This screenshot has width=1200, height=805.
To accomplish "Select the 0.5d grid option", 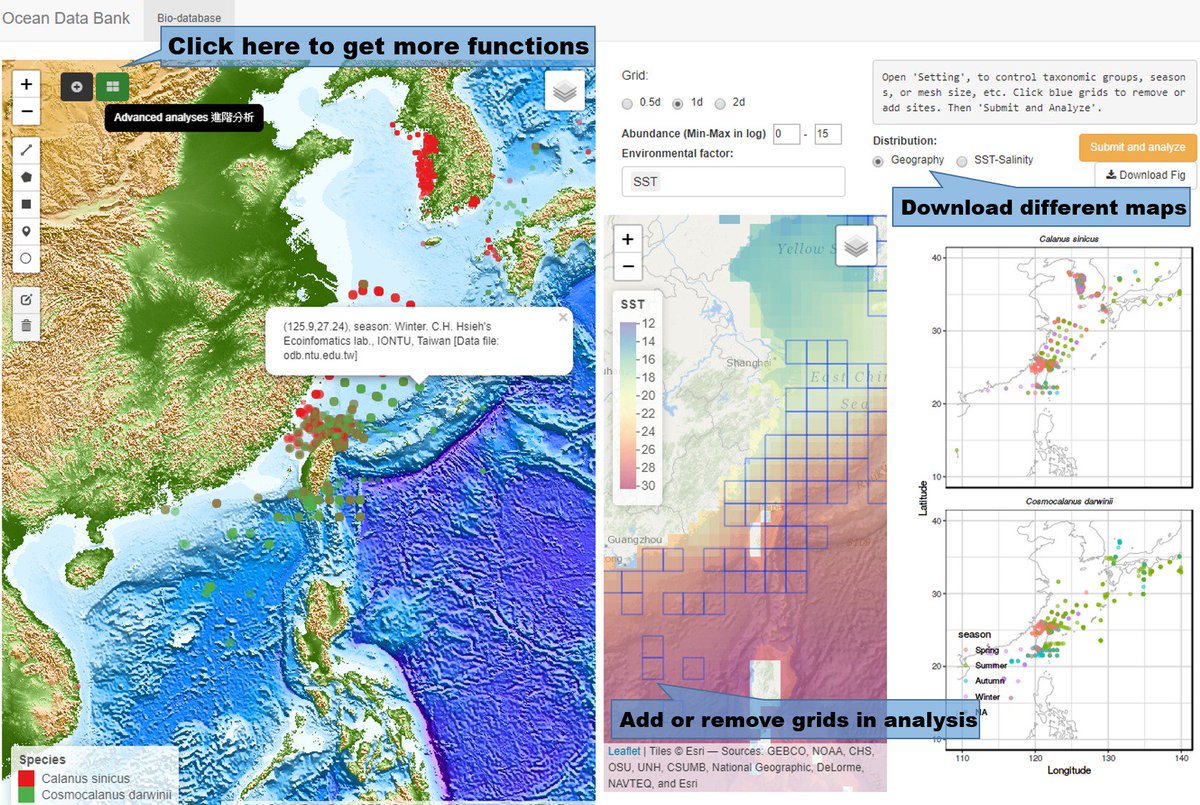I will click(x=628, y=103).
